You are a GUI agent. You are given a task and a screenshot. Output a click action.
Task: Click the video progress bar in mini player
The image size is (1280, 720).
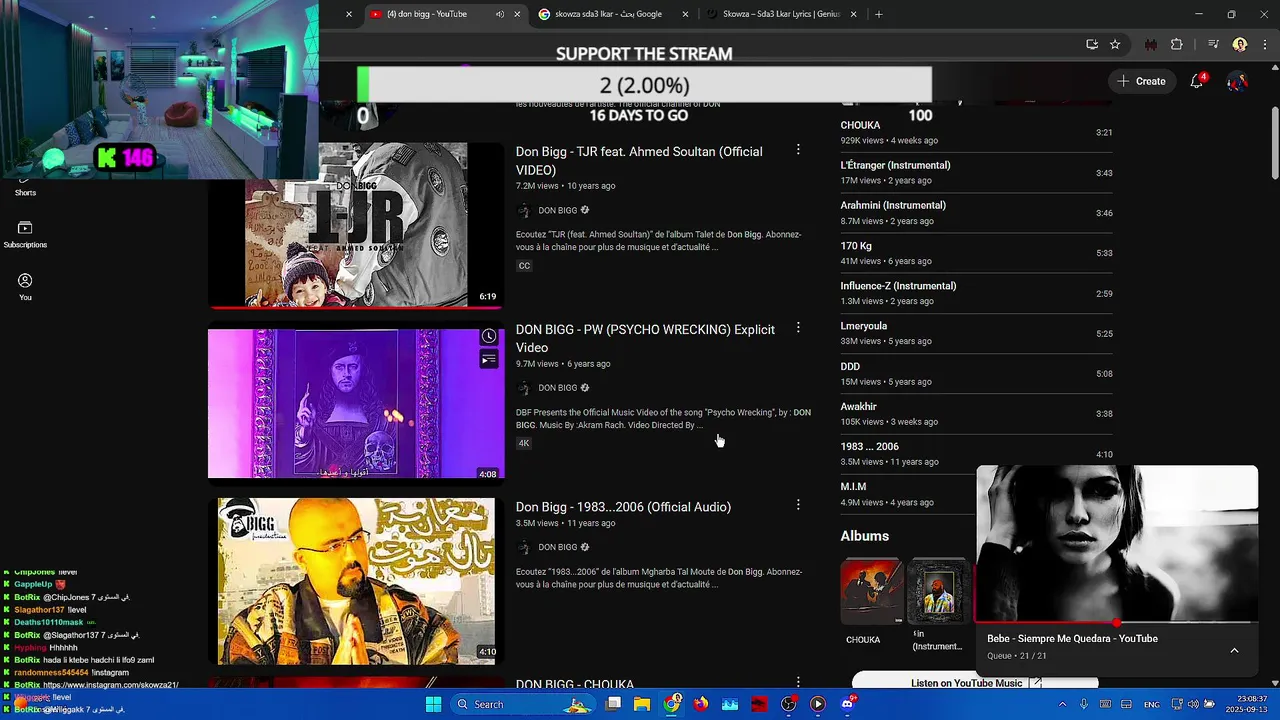click(x=1117, y=622)
